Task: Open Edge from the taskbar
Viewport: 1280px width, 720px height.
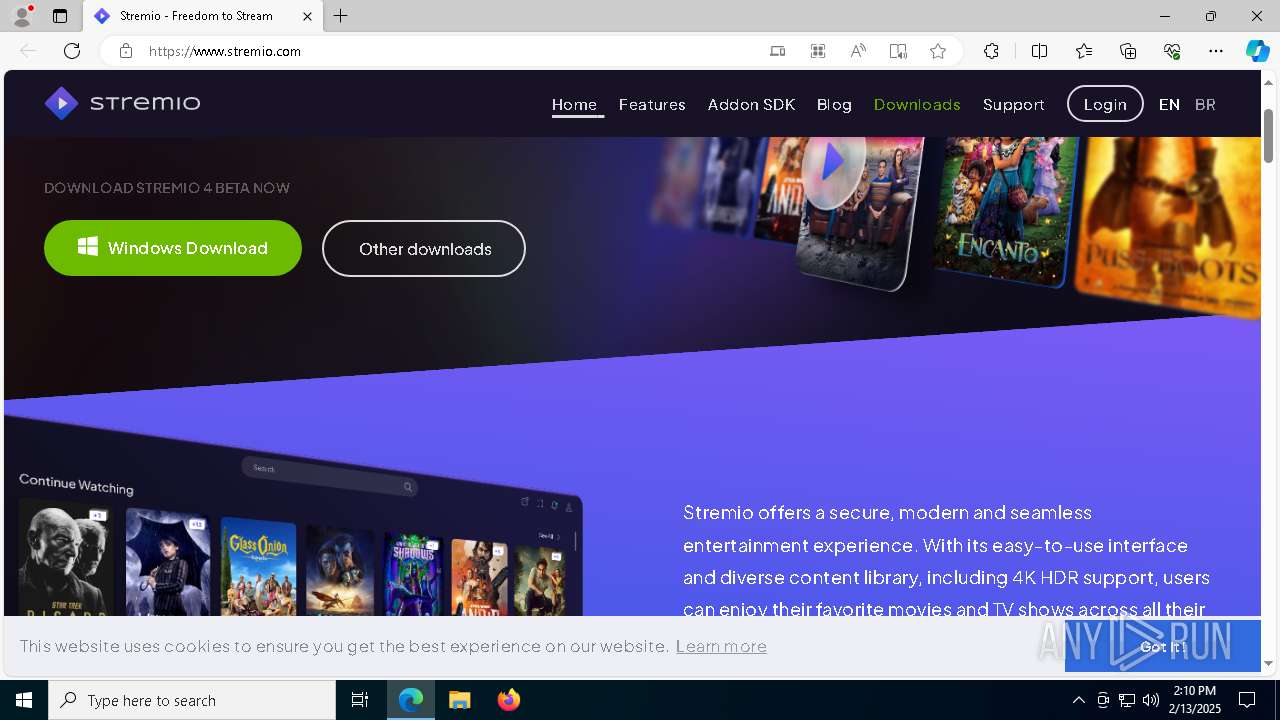Action: (411, 700)
